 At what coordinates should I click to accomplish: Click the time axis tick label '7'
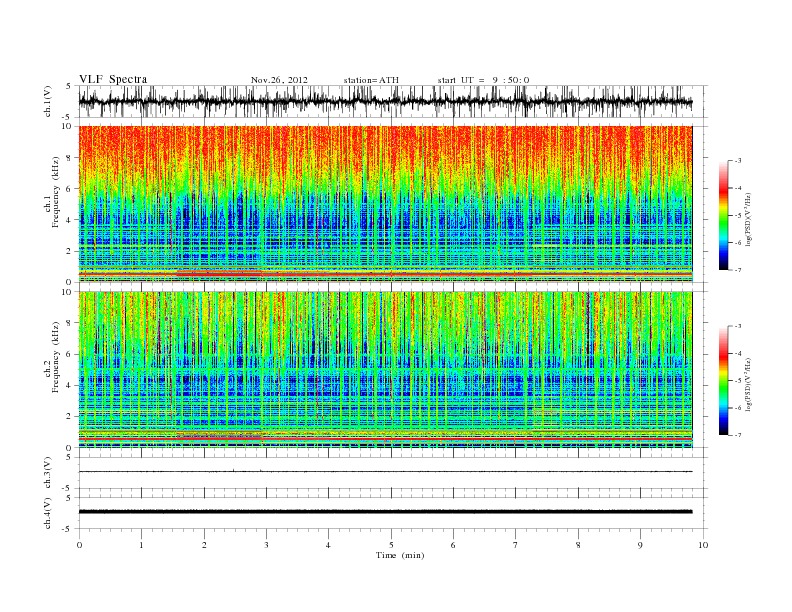tap(516, 545)
